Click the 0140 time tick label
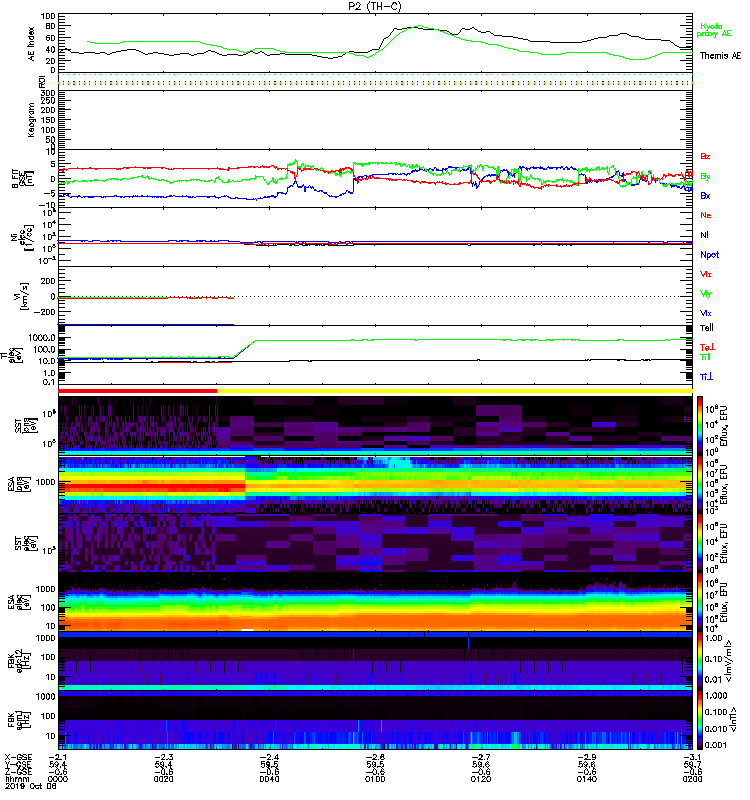Image resolution: width=750 pixels, height=800 pixels. tap(587, 779)
